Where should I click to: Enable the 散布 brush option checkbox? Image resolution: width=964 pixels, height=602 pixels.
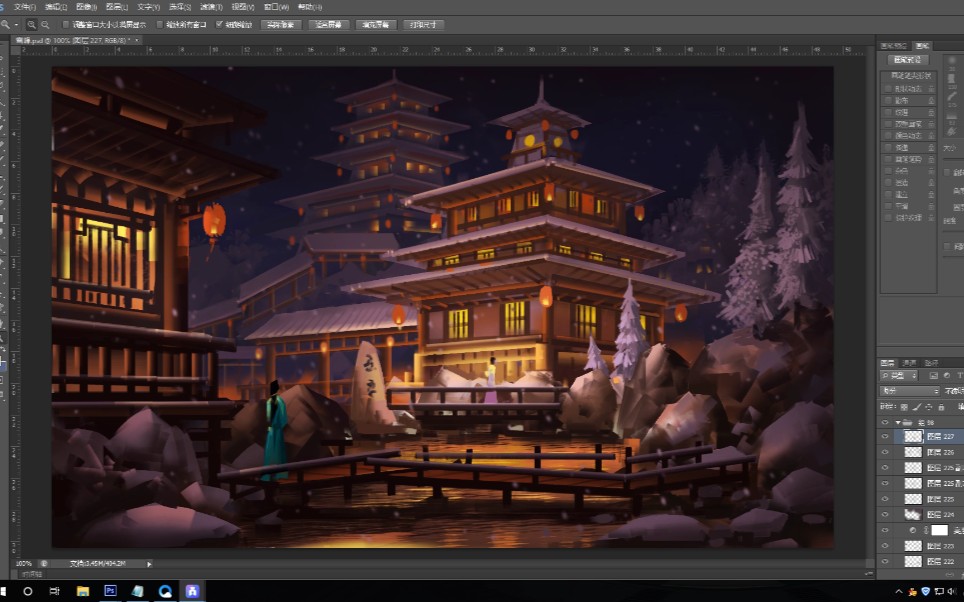point(888,100)
